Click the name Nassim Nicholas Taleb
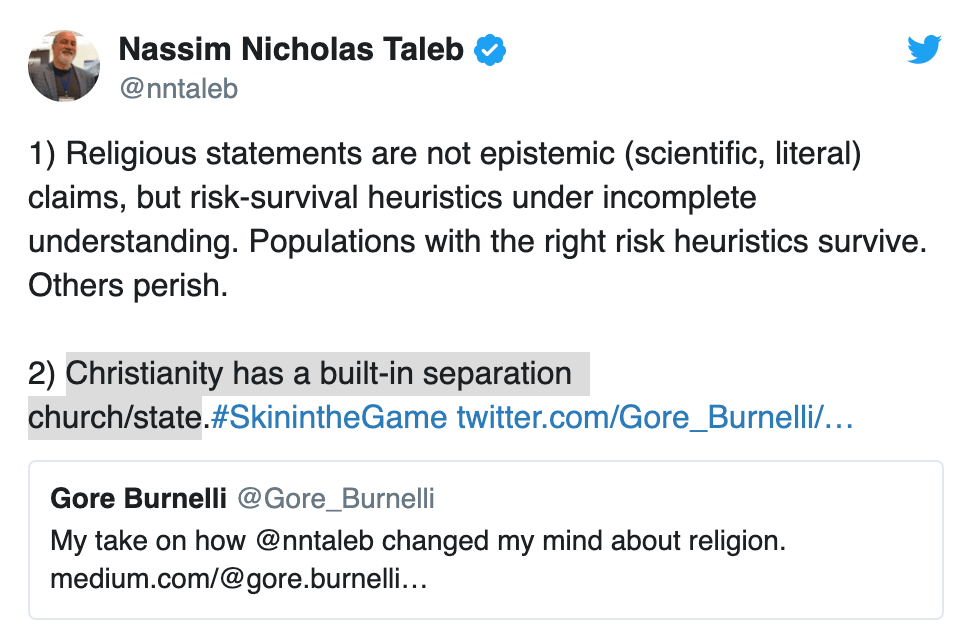976x644 pixels. point(291,50)
